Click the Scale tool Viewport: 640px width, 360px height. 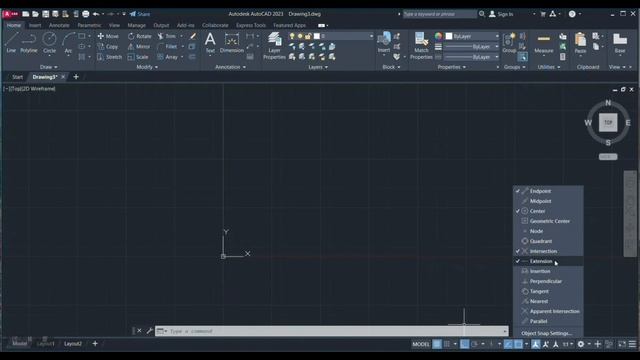coord(138,57)
